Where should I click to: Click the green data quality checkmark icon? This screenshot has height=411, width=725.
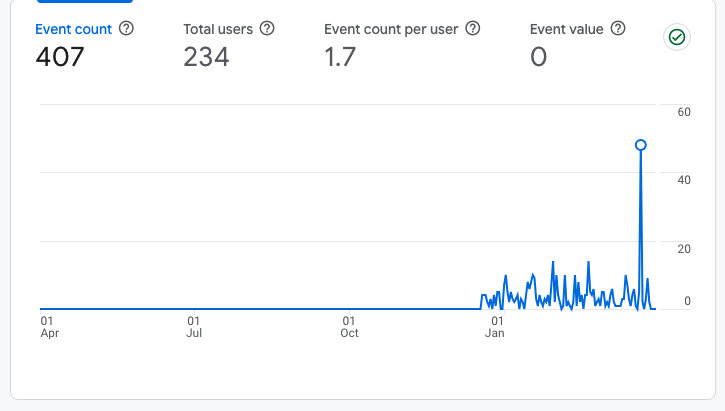(677, 37)
